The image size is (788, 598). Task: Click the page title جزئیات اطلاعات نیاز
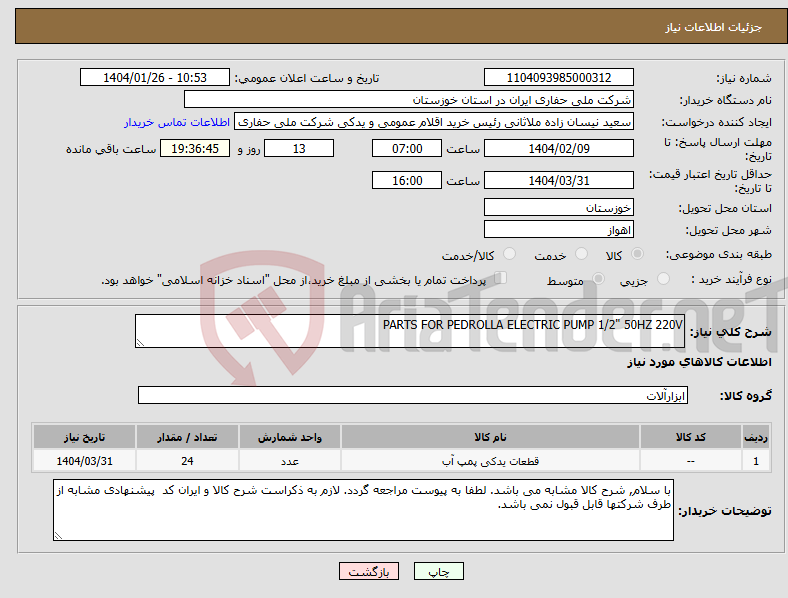point(714,27)
